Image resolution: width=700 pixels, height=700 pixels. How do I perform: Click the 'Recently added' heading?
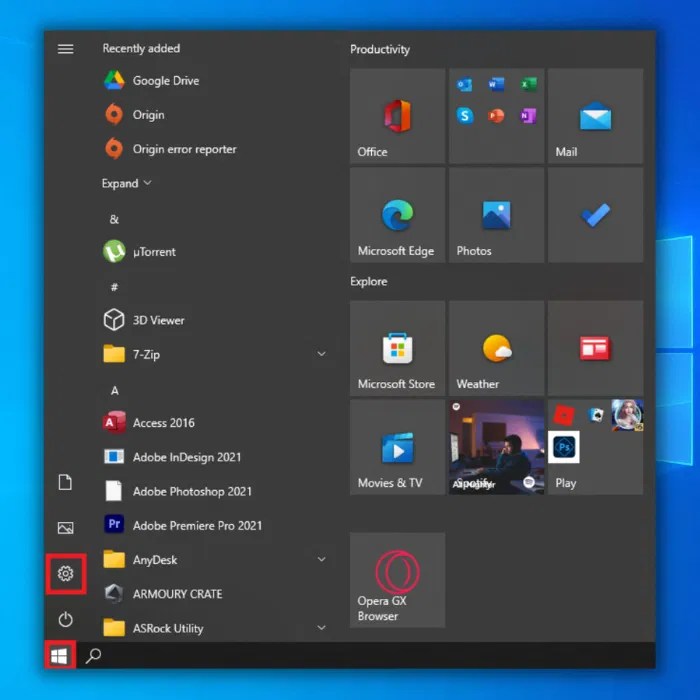pos(141,48)
